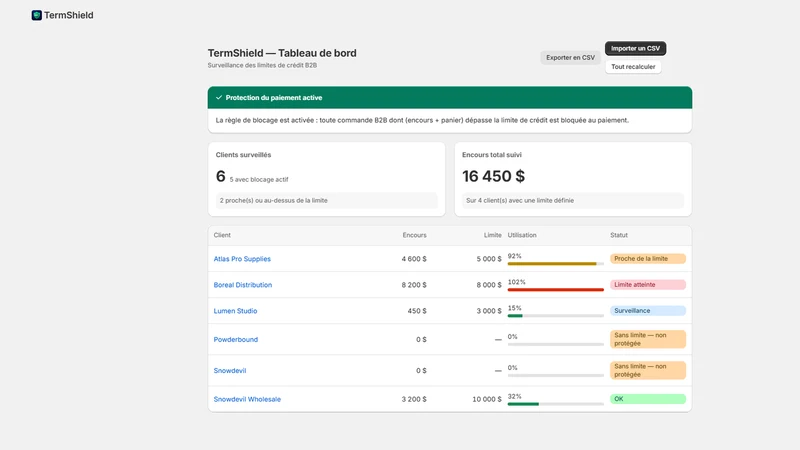
Task: Click the Clients surveillés card title
Action: [x=243, y=155]
